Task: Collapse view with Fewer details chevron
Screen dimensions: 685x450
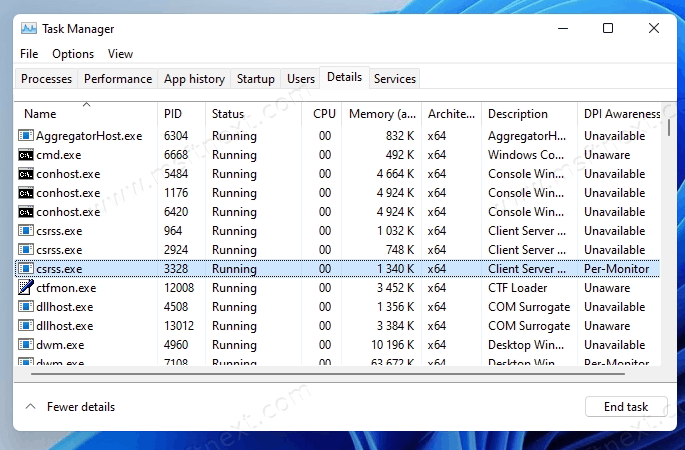Action: point(30,407)
